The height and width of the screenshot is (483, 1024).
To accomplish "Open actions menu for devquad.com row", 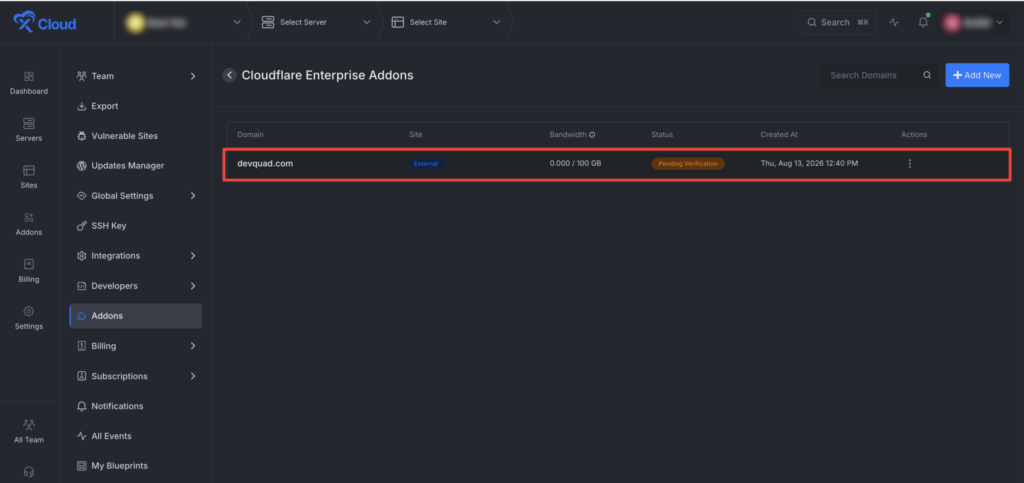I will click(910, 164).
